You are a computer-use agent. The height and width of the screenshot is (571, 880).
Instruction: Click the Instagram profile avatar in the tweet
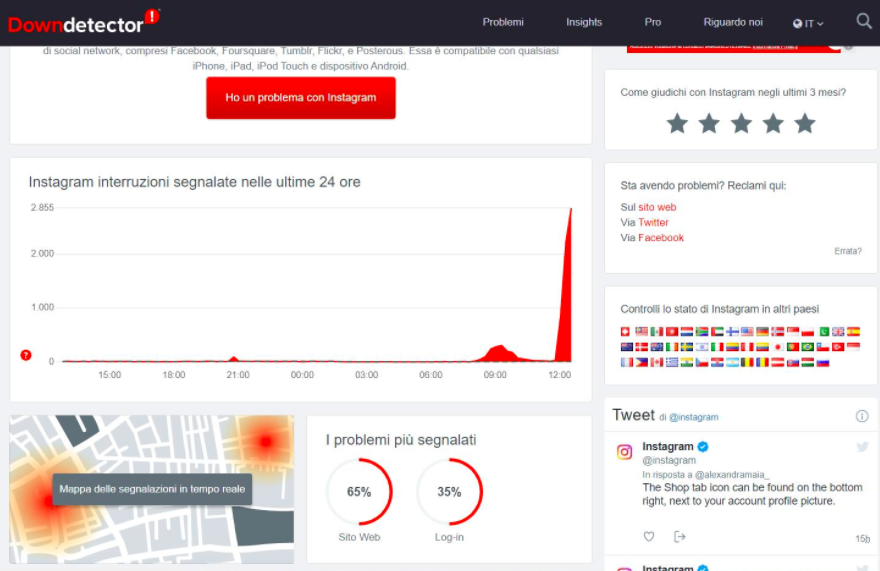tap(625, 452)
